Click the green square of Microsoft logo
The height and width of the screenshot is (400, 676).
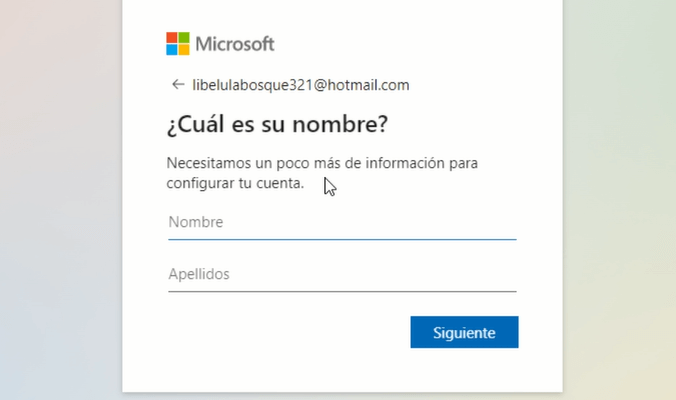[x=184, y=38]
